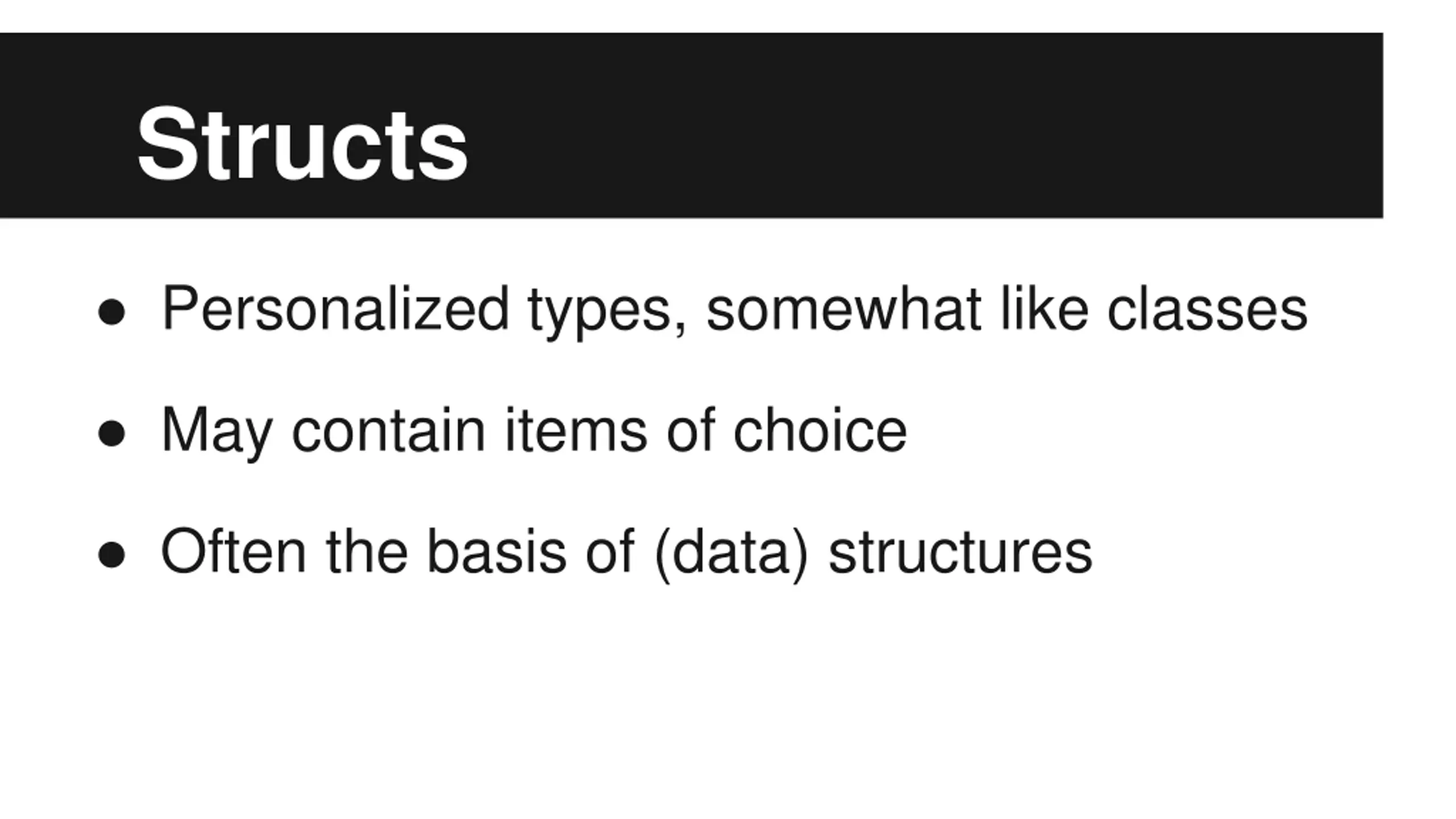The width and height of the screenshot is (1456, 819).
Task: Click the word May
Action: tap(217, 433)
